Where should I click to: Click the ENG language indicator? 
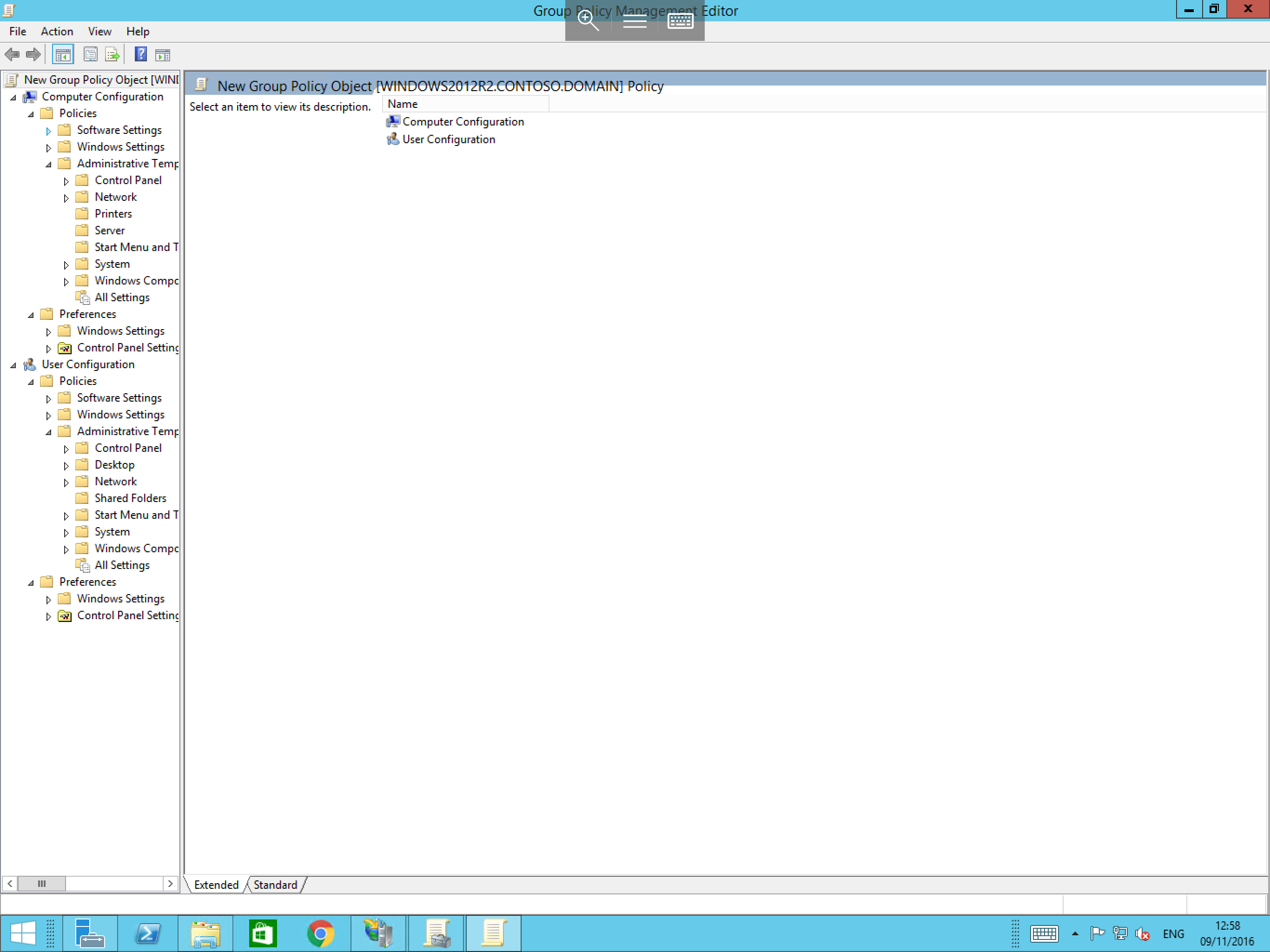pyautogui.click(x=1173, y=934)
